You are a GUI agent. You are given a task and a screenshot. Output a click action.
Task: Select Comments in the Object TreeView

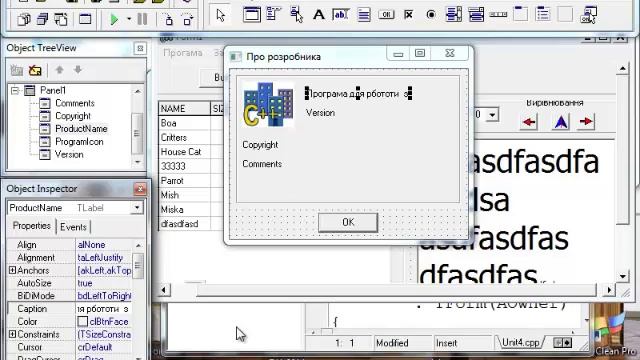click(x=75, y=103)
